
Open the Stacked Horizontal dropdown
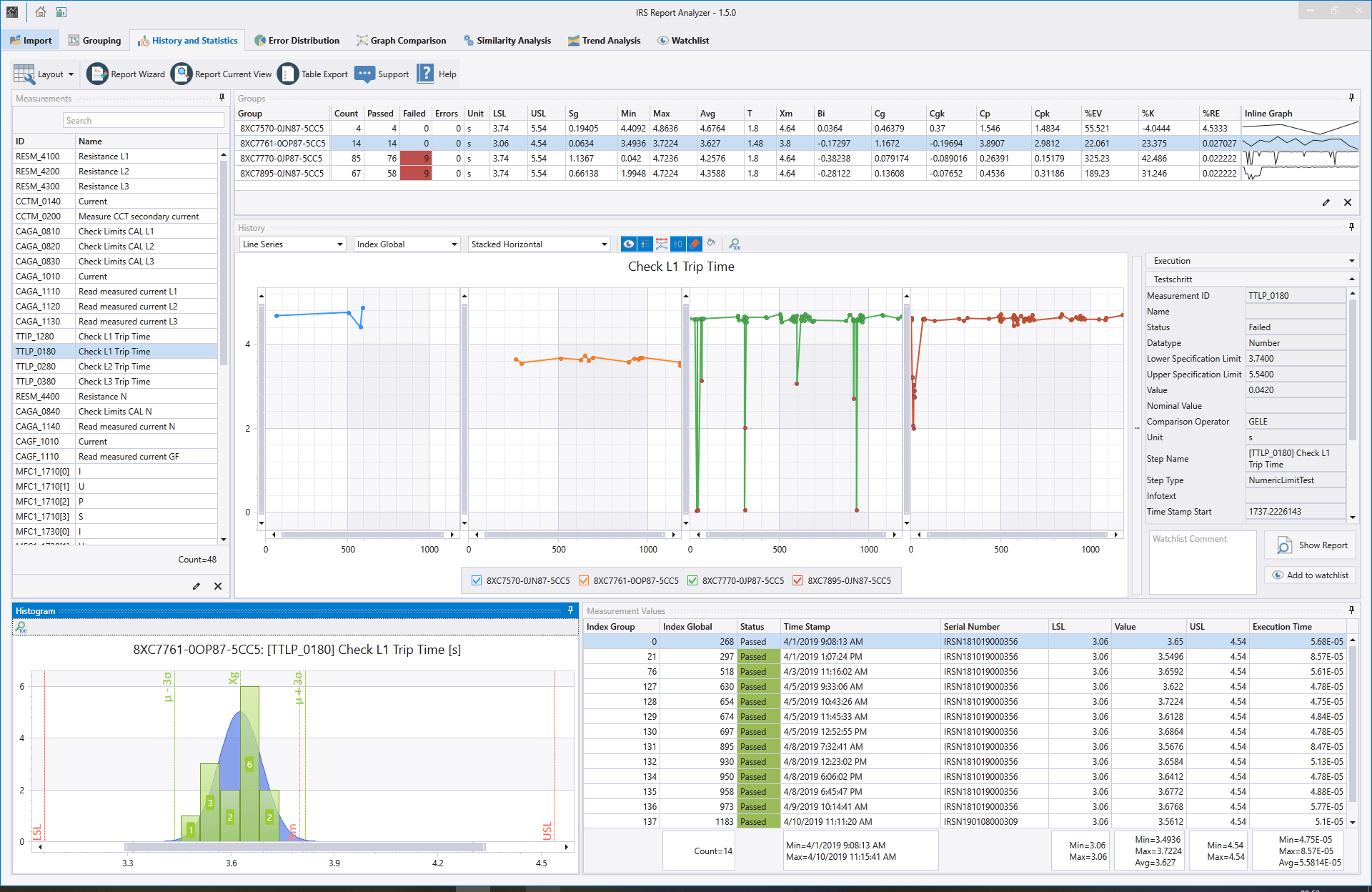coord(540,244)
